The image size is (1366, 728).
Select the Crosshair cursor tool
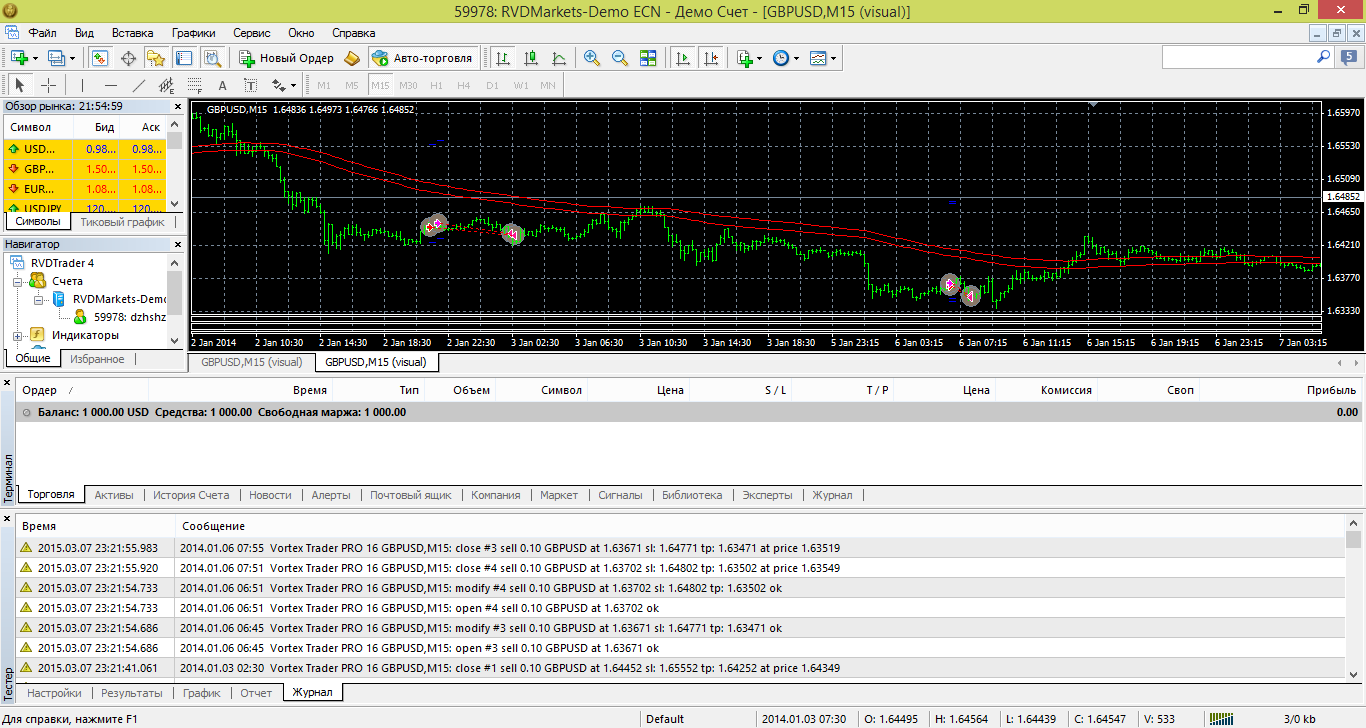[47, 85]
